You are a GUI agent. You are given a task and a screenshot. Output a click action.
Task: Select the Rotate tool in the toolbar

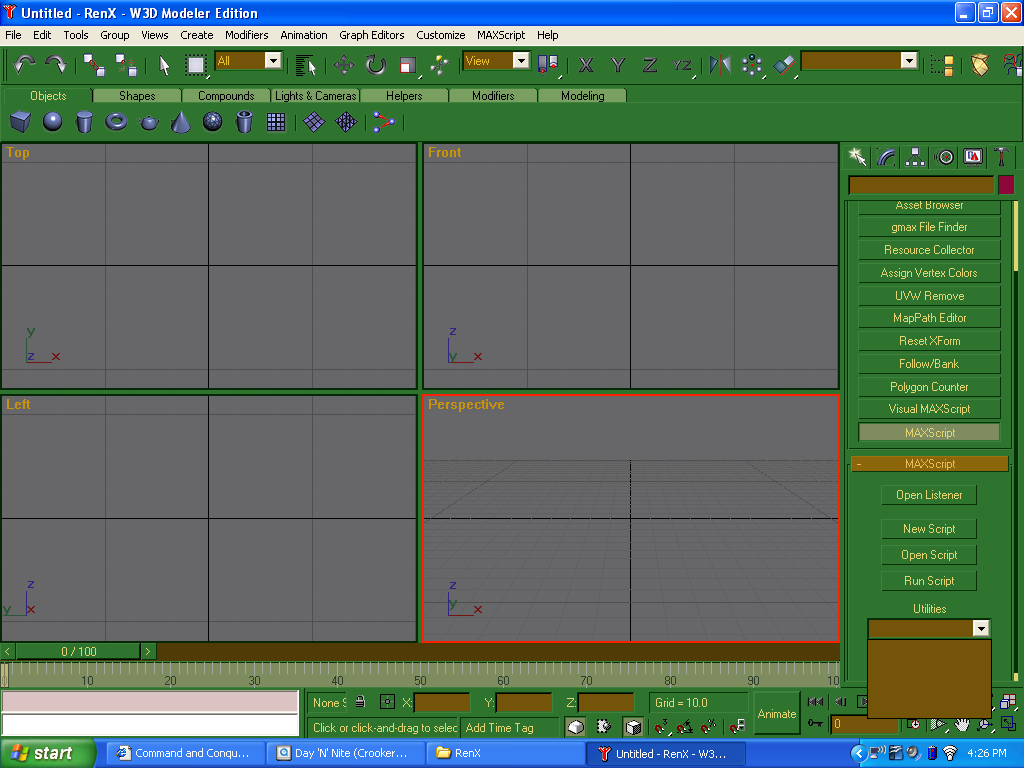pos(375,65)
